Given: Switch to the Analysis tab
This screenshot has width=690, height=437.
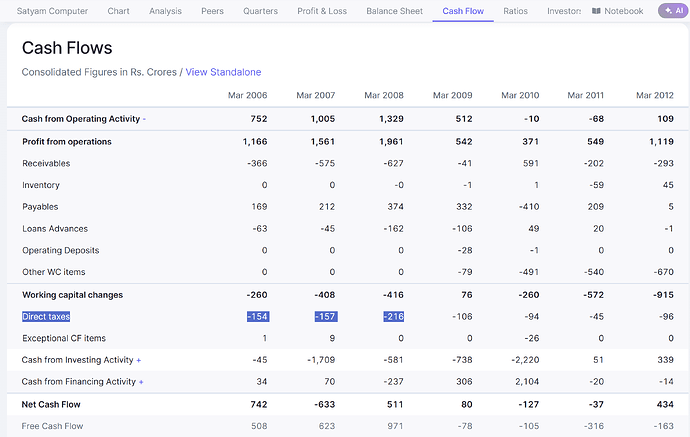Looking at the screenshot, I should 165,11.
